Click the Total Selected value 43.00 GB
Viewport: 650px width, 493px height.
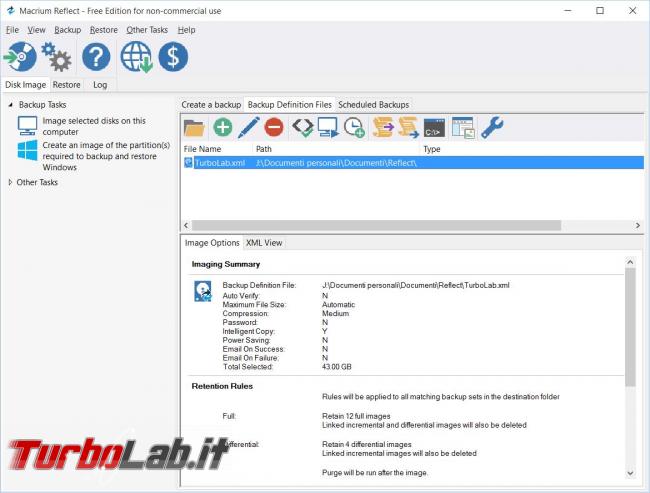[x=337, y=367]
